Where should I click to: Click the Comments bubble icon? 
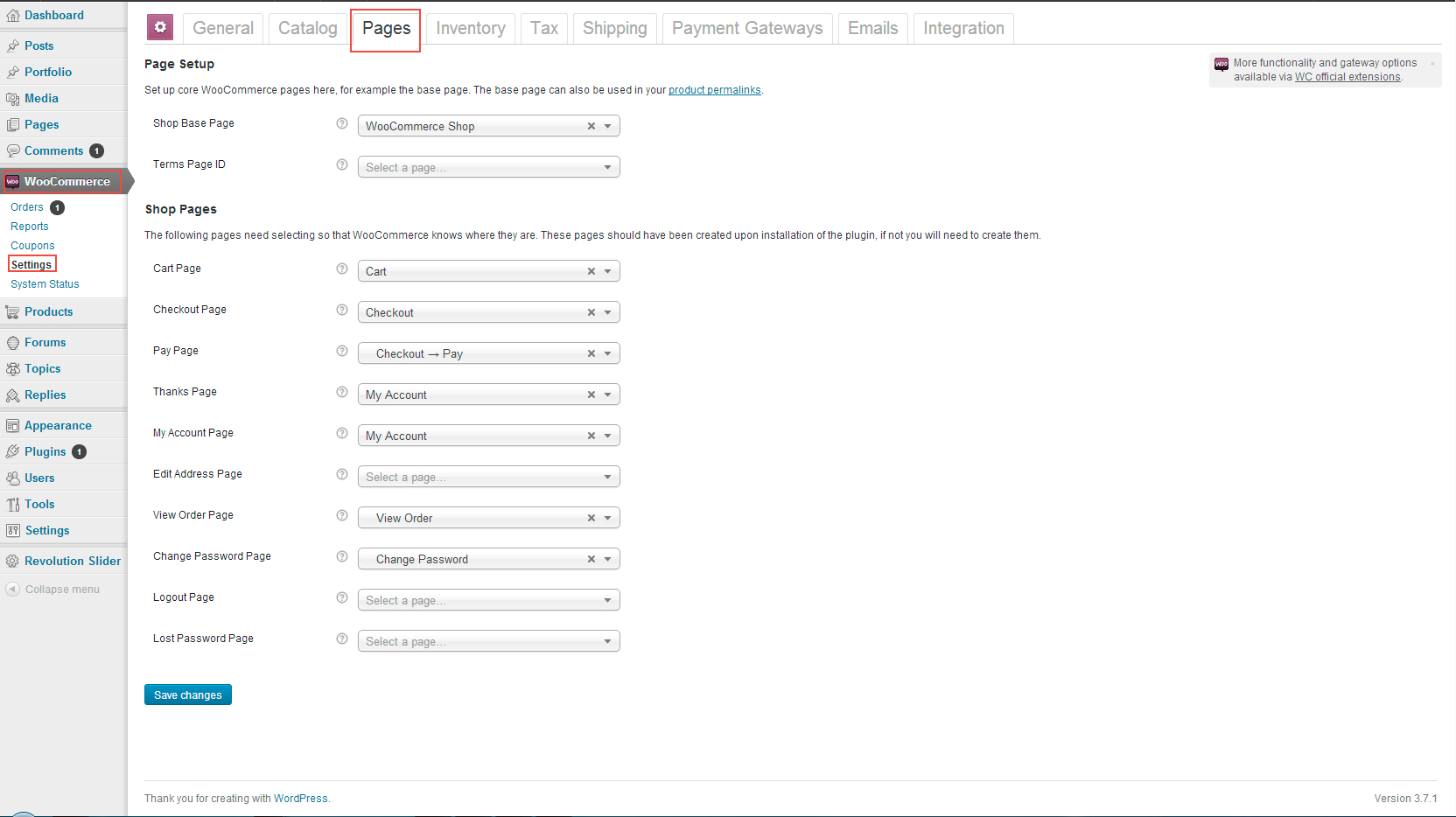click(13, 150)
